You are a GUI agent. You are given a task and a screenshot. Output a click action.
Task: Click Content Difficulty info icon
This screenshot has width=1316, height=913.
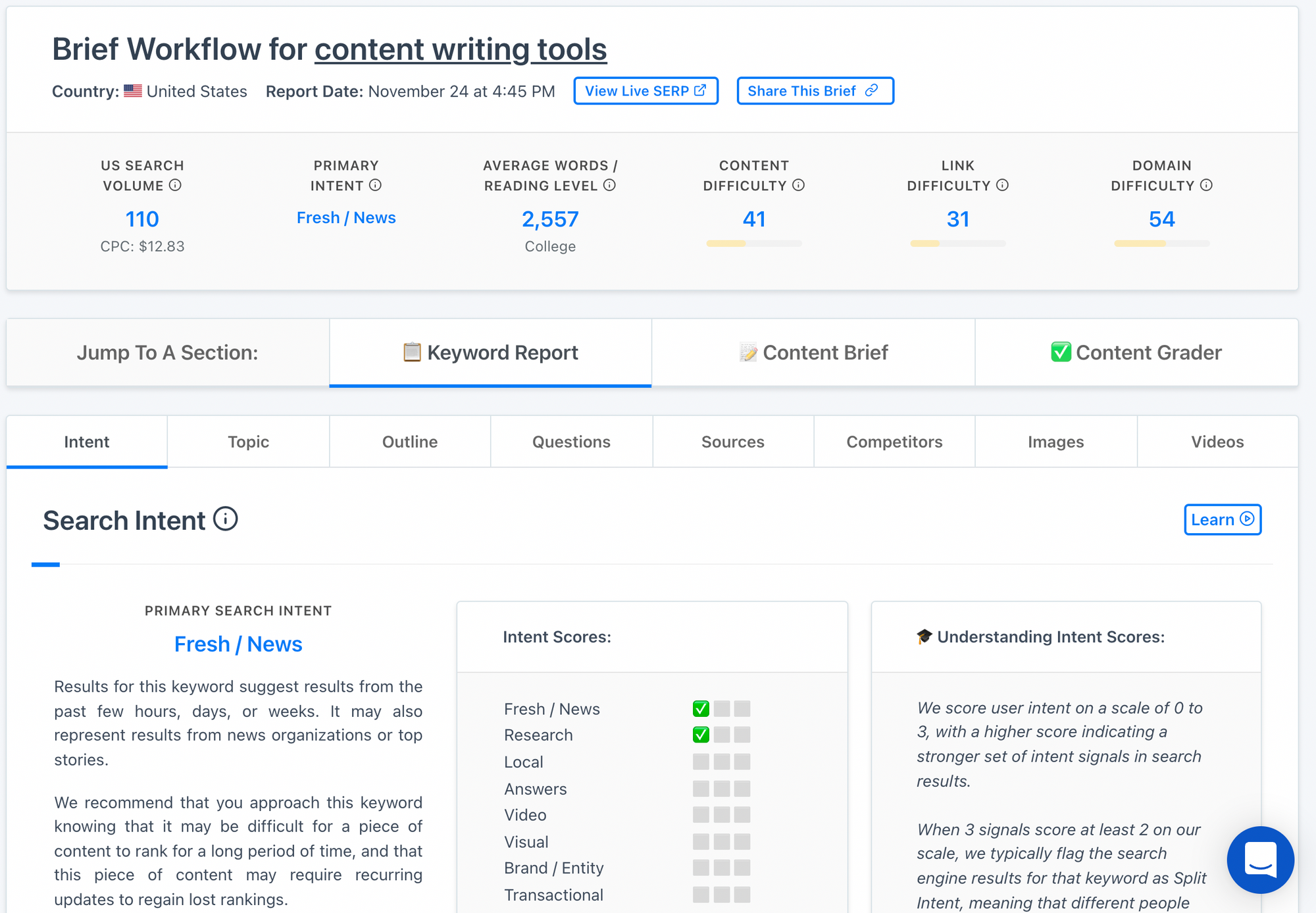point(798,185)
